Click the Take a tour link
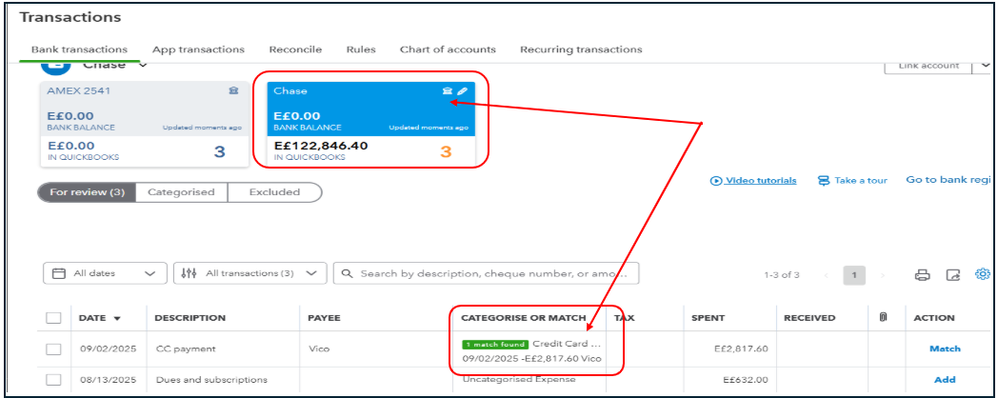This screenshot has height=398, width=998. [861, 181]
